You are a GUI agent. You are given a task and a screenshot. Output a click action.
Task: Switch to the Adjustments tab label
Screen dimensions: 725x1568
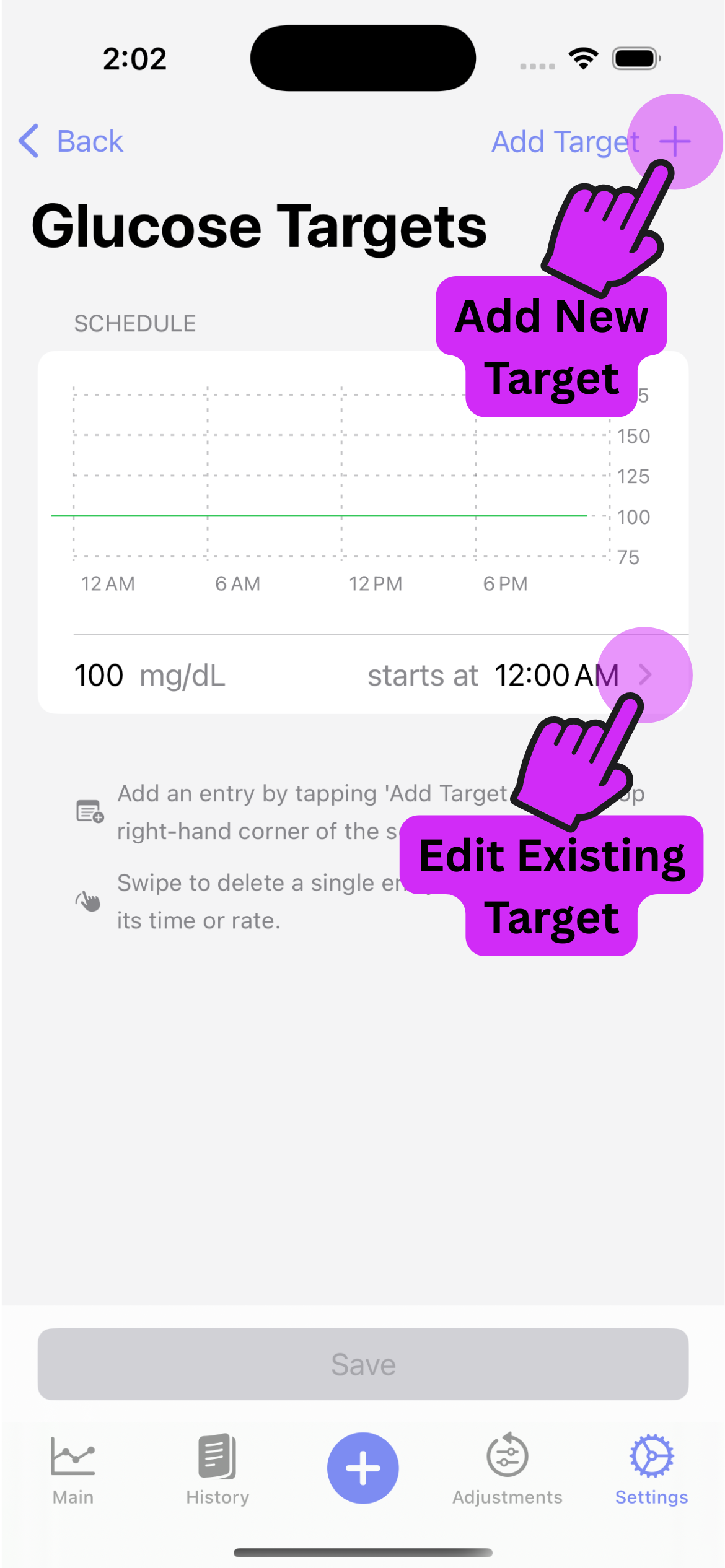pyautogui.click(x=507, y=1497)
